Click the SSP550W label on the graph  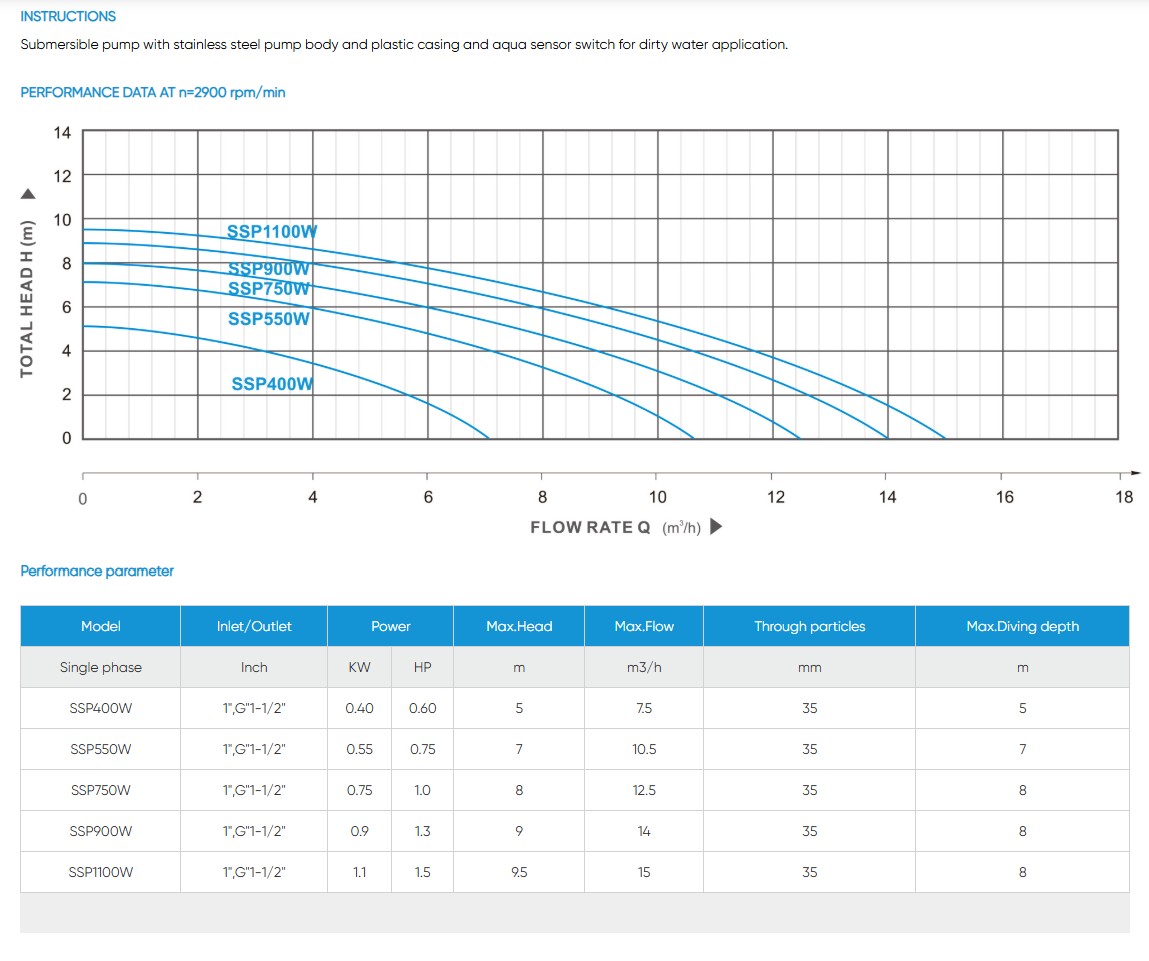coord(269,319)
